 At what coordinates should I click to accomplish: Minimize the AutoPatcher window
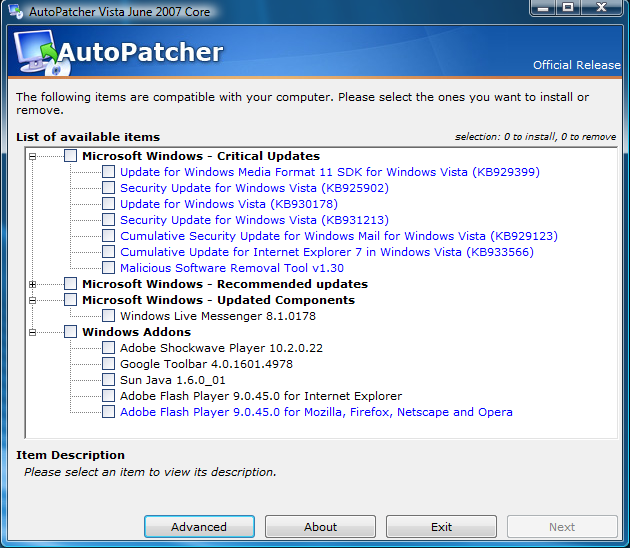543,7
